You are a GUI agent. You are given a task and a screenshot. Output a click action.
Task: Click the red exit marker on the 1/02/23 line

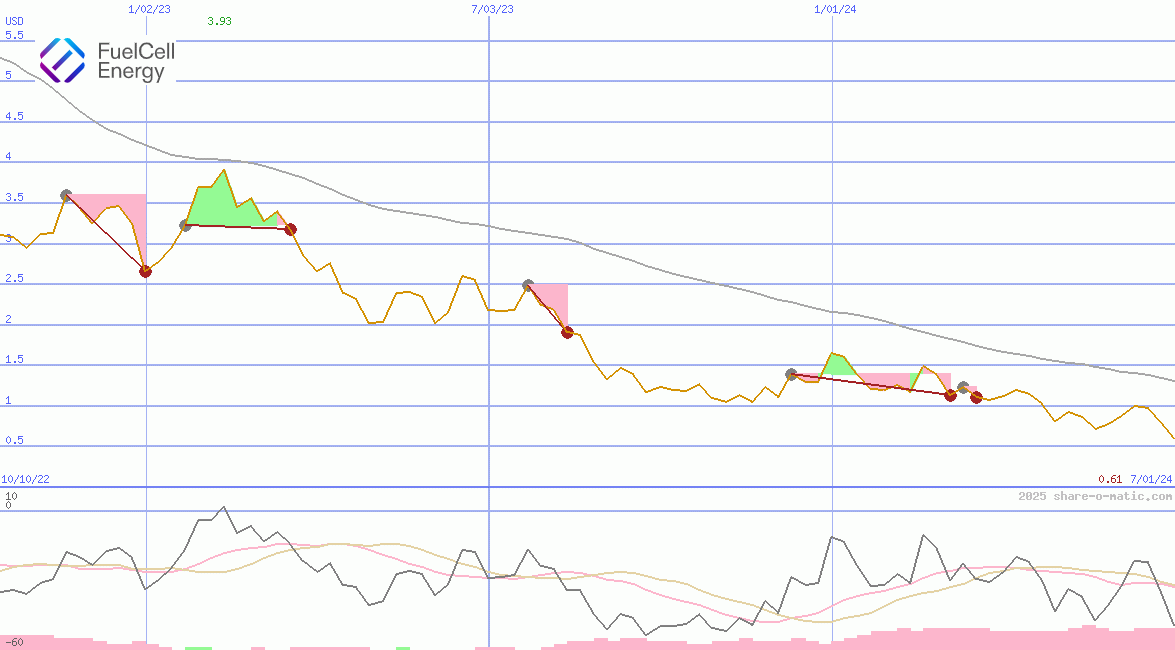(146, 271)
